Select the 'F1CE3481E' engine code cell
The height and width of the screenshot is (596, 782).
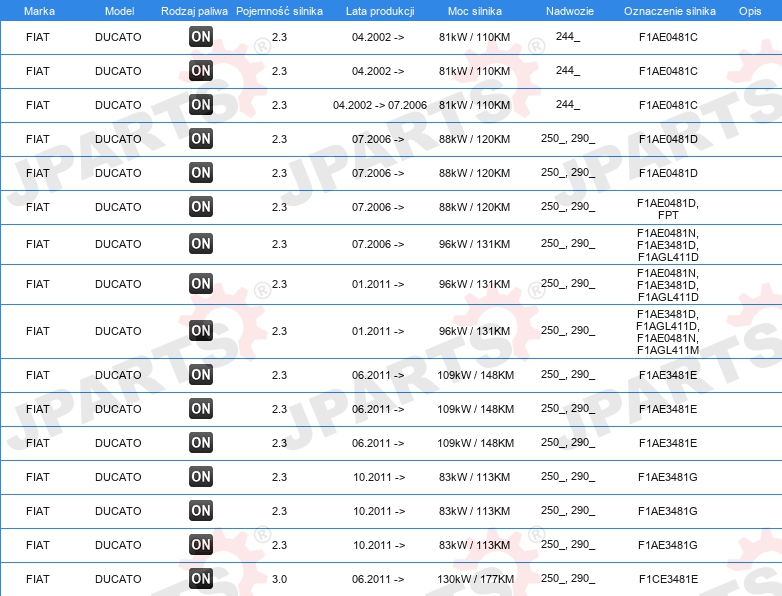[x=668, y=579]
